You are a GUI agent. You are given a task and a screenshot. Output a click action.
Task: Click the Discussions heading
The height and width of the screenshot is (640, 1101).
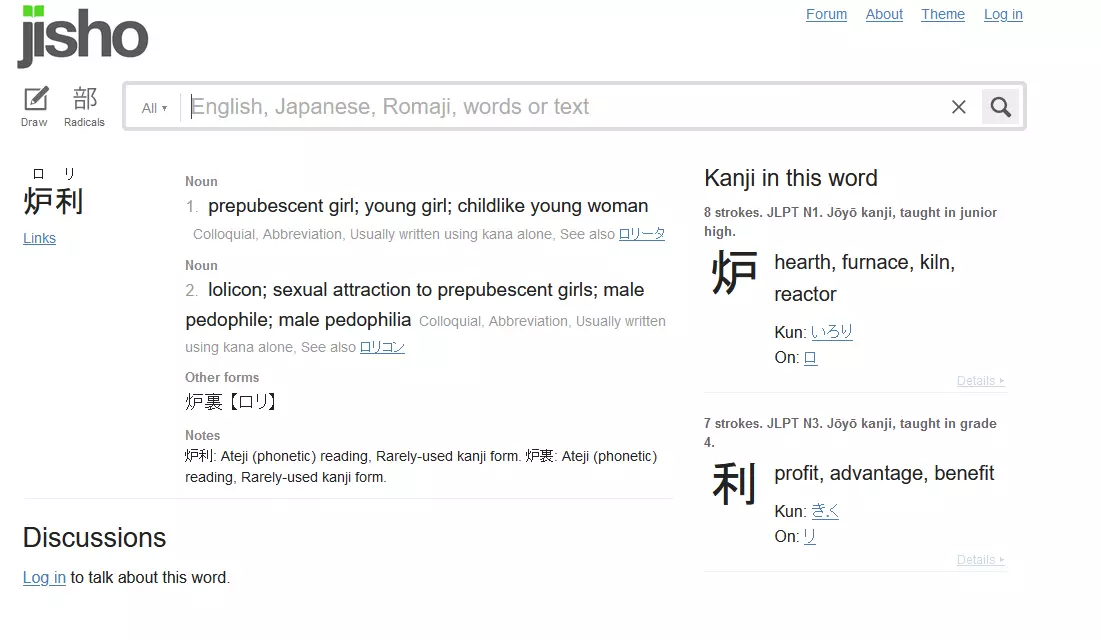[94, 537]
